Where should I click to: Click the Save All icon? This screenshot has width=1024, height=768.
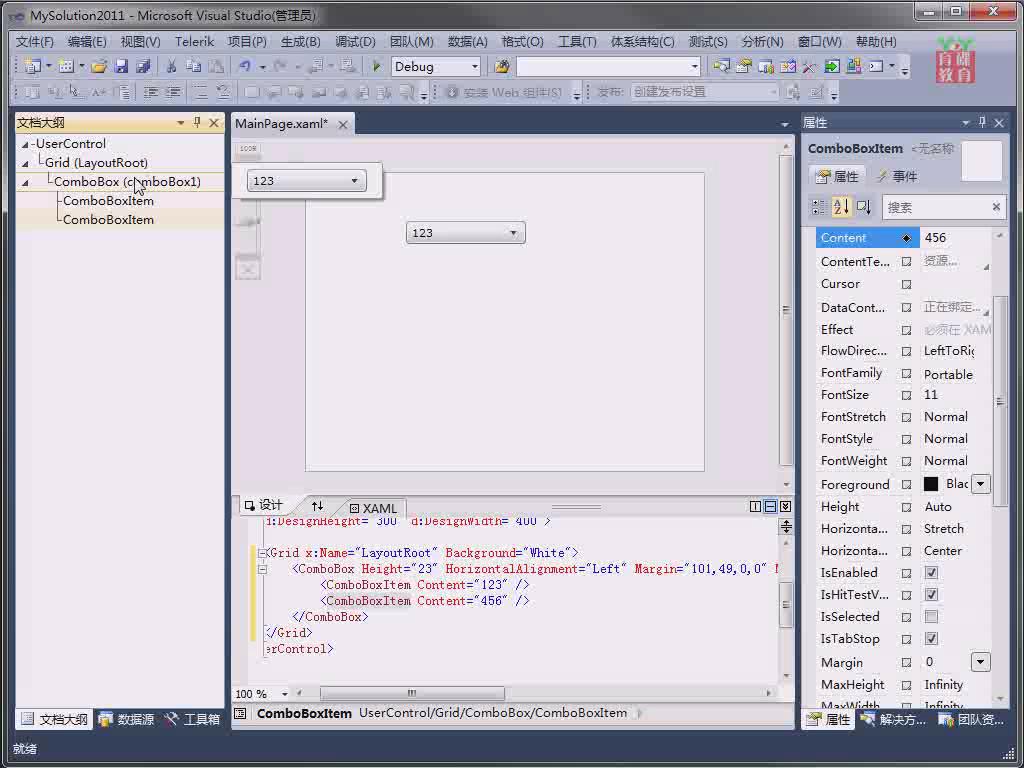[x=143, y=66]
